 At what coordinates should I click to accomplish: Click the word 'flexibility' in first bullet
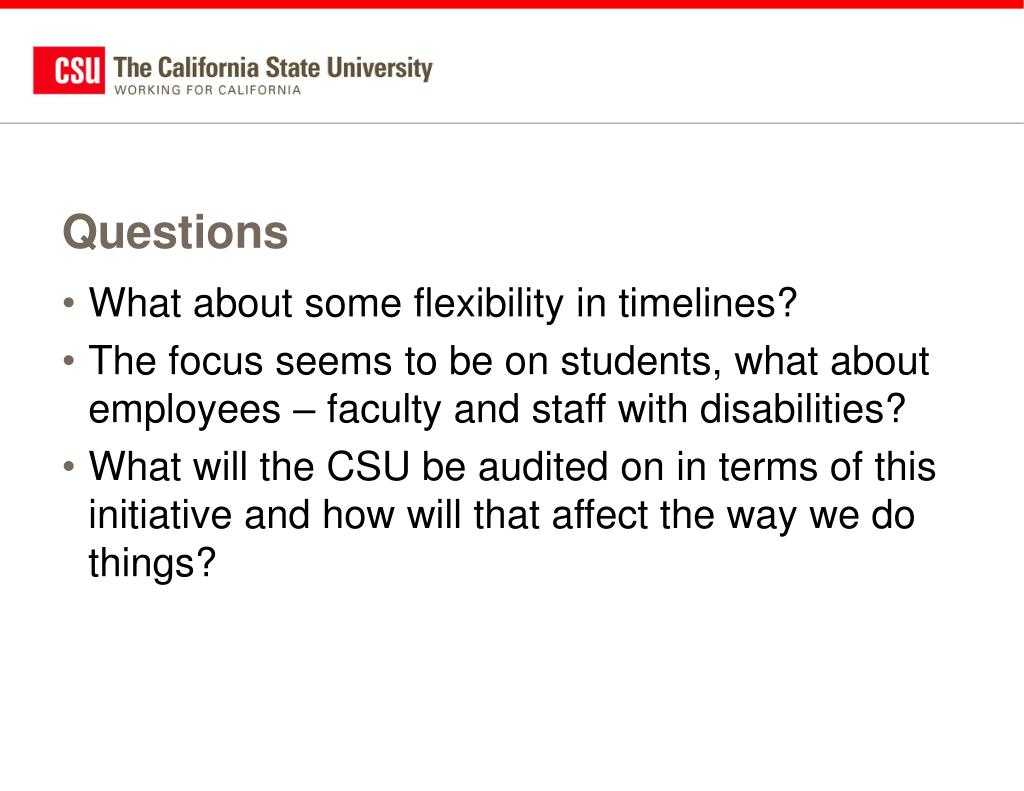pyautogui.click(x=488, y=305)
